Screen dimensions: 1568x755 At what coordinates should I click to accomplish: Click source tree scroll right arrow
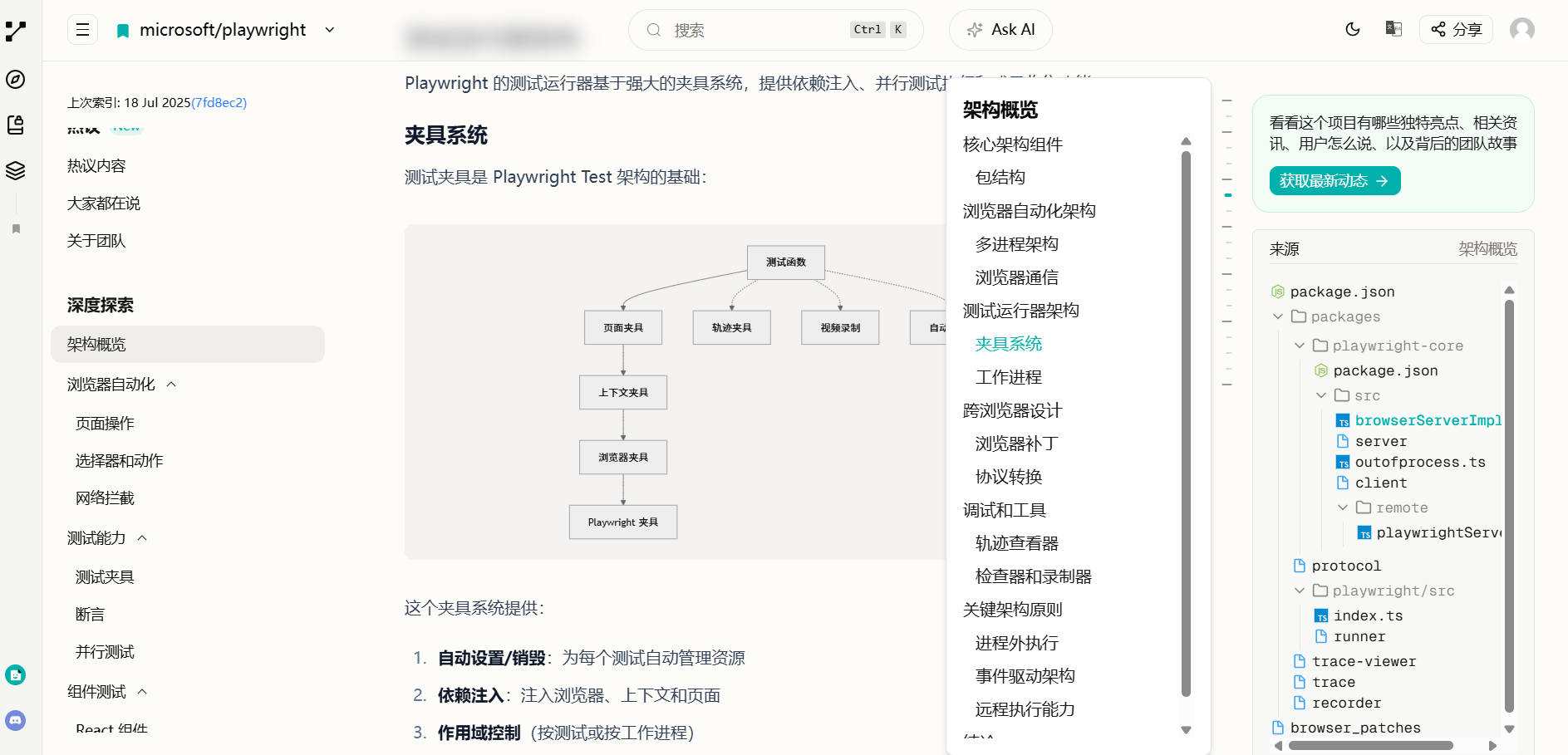tap(1492, 746)
